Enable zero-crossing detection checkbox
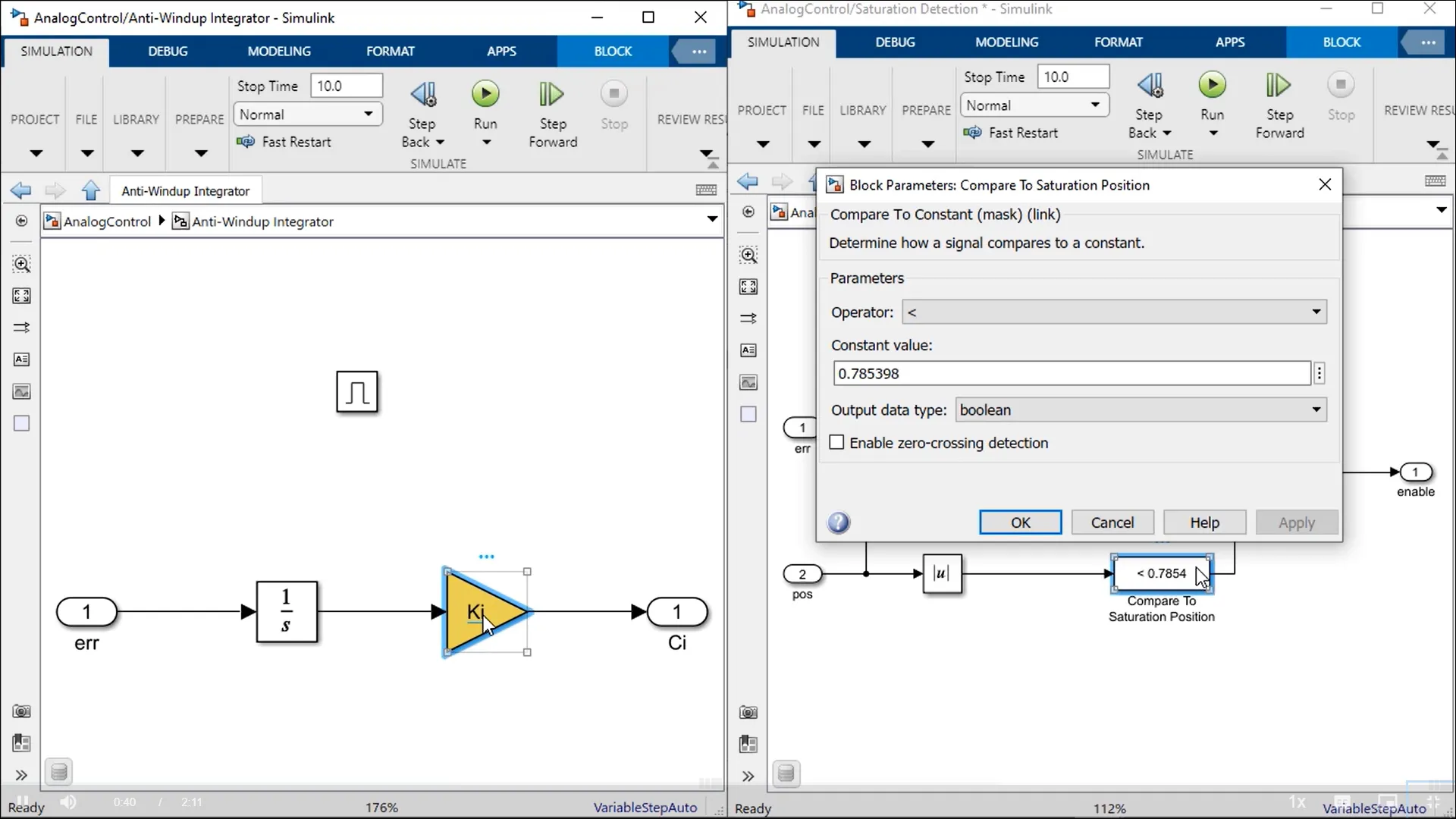This screenshot has height=819, width=1456. click(837, 443)
